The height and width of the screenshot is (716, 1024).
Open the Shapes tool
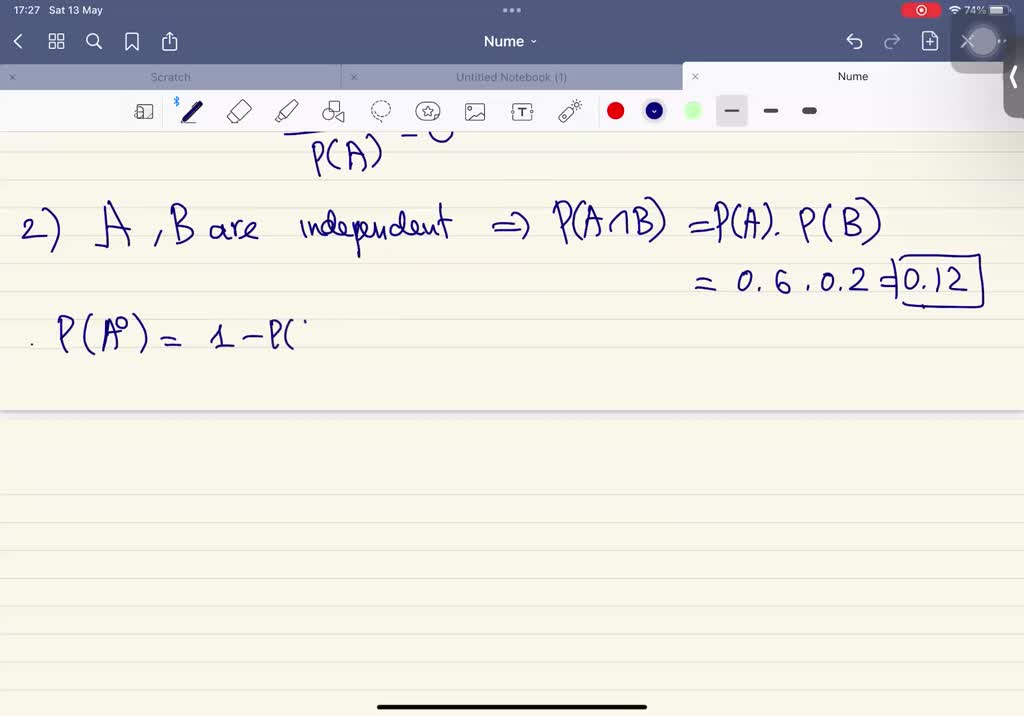333,111
